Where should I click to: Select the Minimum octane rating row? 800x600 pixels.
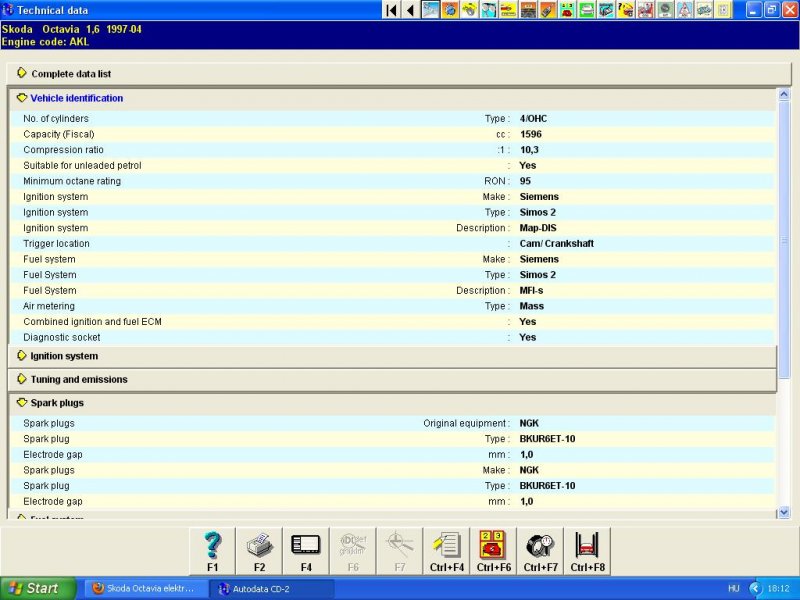[392, 181]
